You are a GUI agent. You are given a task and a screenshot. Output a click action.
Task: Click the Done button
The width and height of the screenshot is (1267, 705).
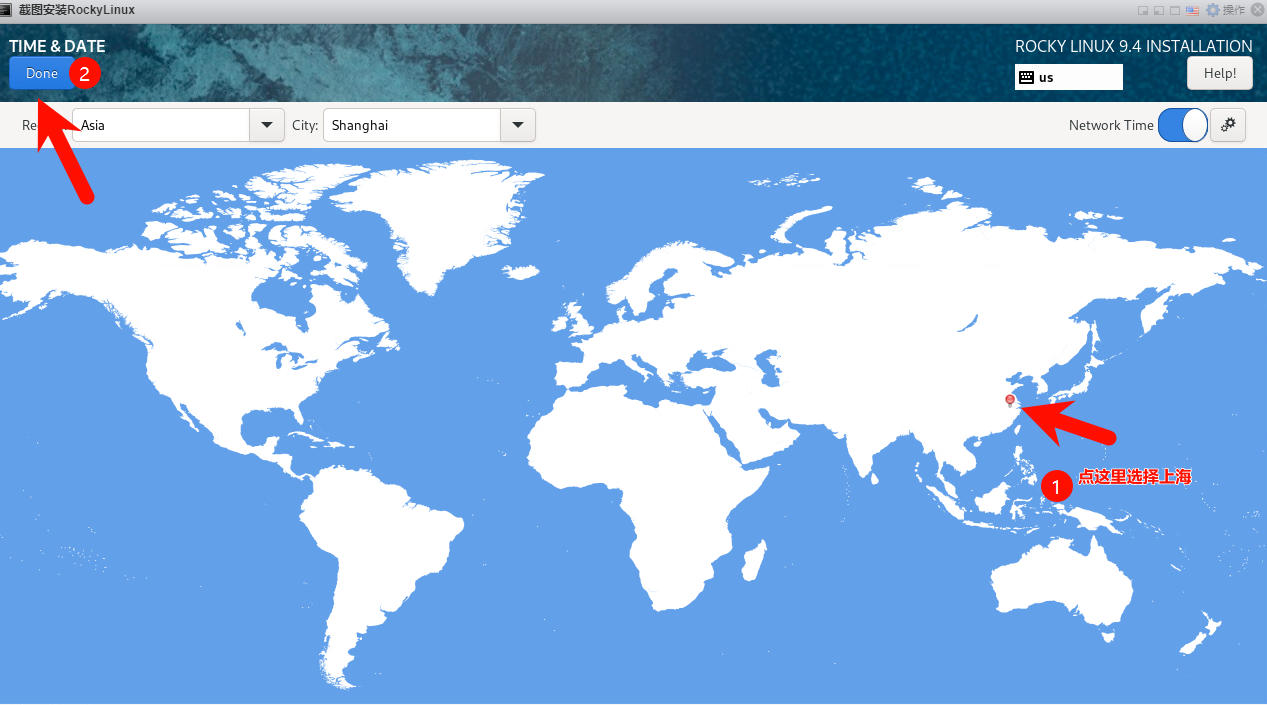(42, 74)
